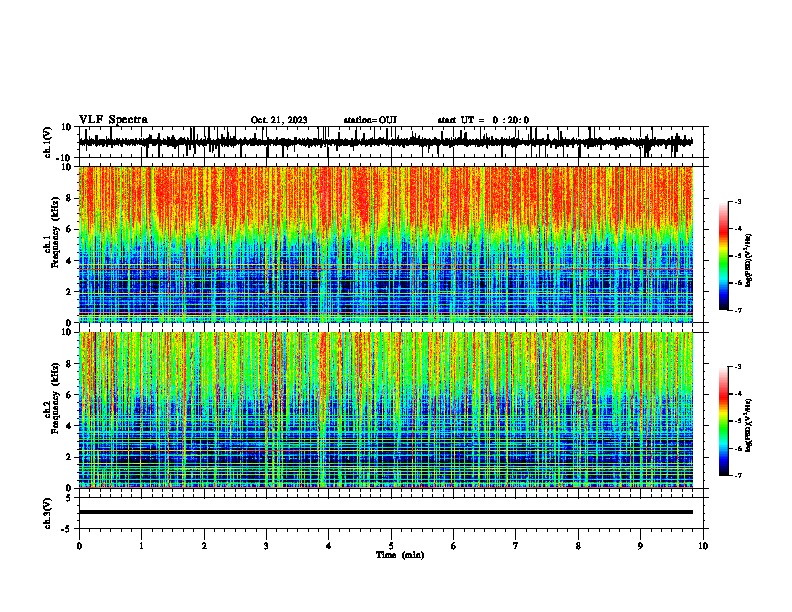Click the x-axis tick label "5"
The width and height of the screenshot is (792, 612).
coord(391,546)
